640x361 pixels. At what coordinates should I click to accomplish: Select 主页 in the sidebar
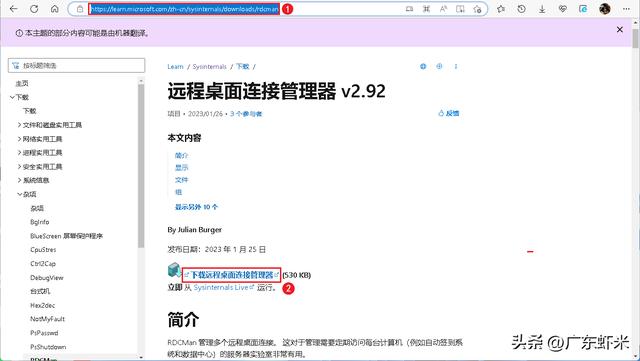coord(22,83)
